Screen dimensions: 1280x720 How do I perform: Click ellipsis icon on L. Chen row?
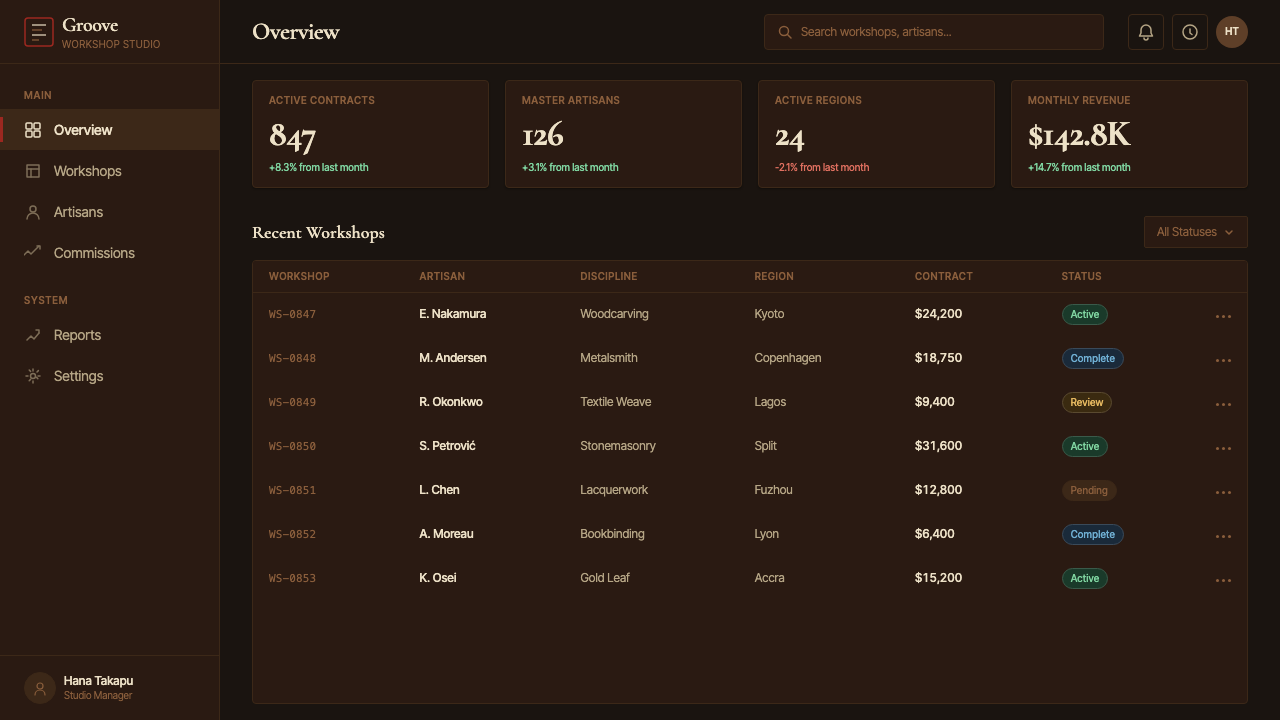1223,492
